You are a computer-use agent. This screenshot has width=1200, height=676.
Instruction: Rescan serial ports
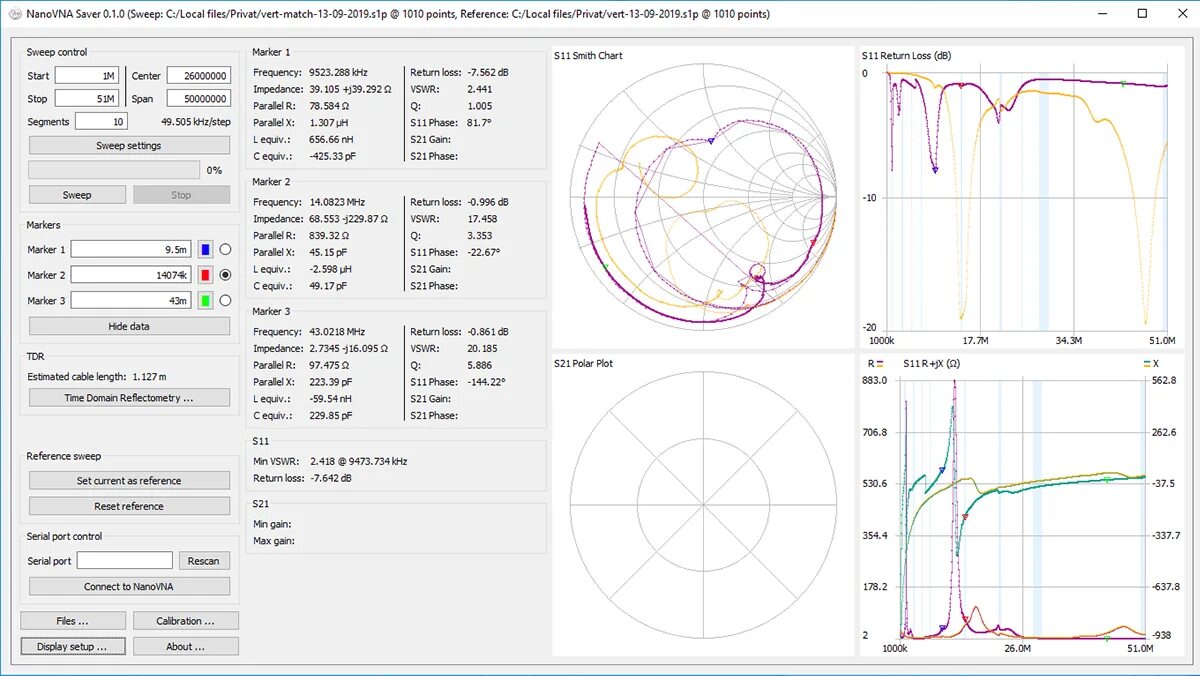coord(204,561)
